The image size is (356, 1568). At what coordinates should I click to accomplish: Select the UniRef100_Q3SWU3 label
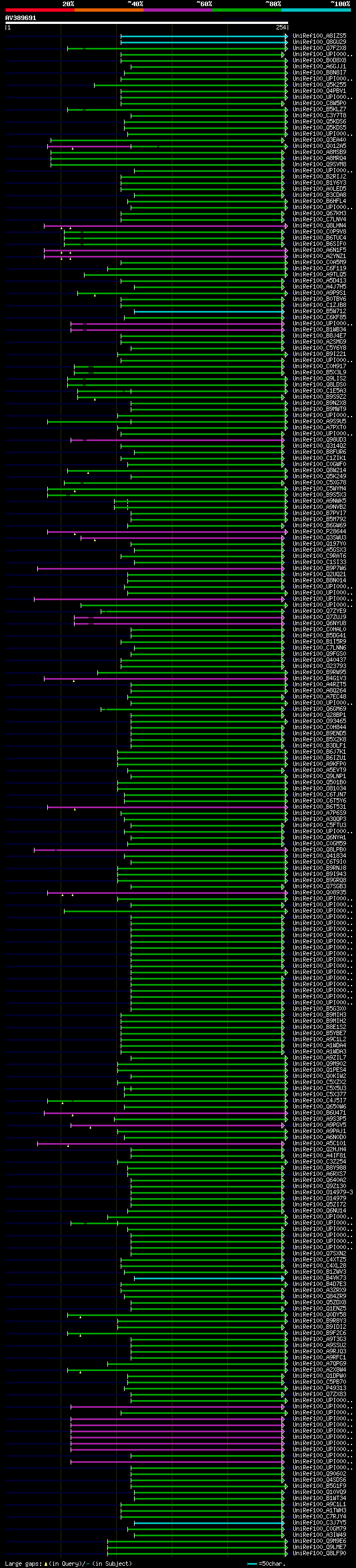pos(319,537)
